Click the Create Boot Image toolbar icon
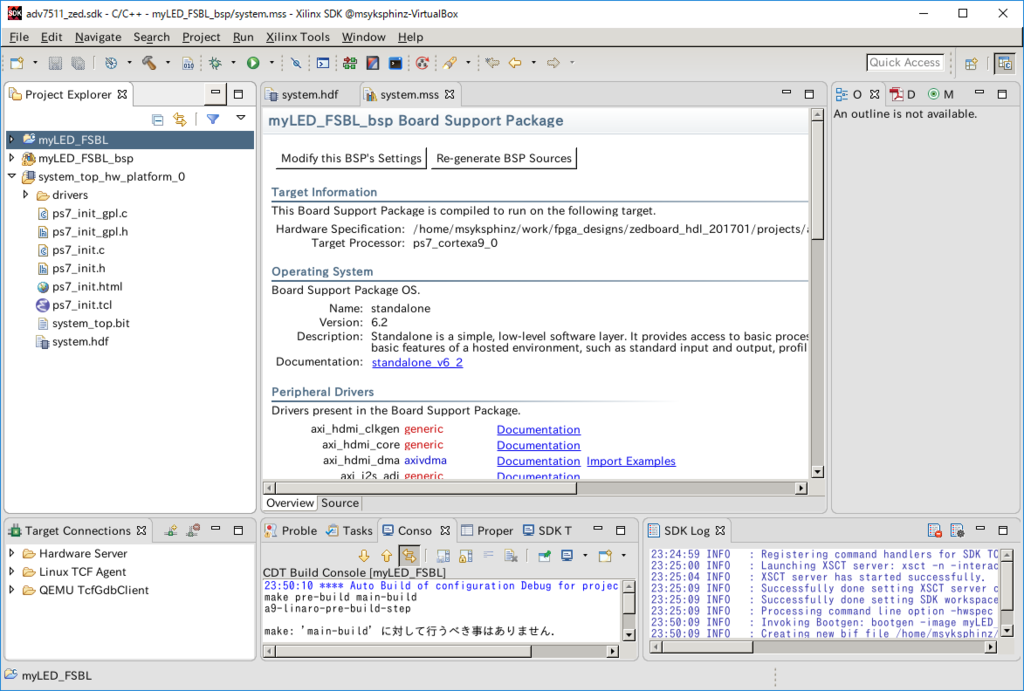1024x691 pixels. [x=373, y=63]
